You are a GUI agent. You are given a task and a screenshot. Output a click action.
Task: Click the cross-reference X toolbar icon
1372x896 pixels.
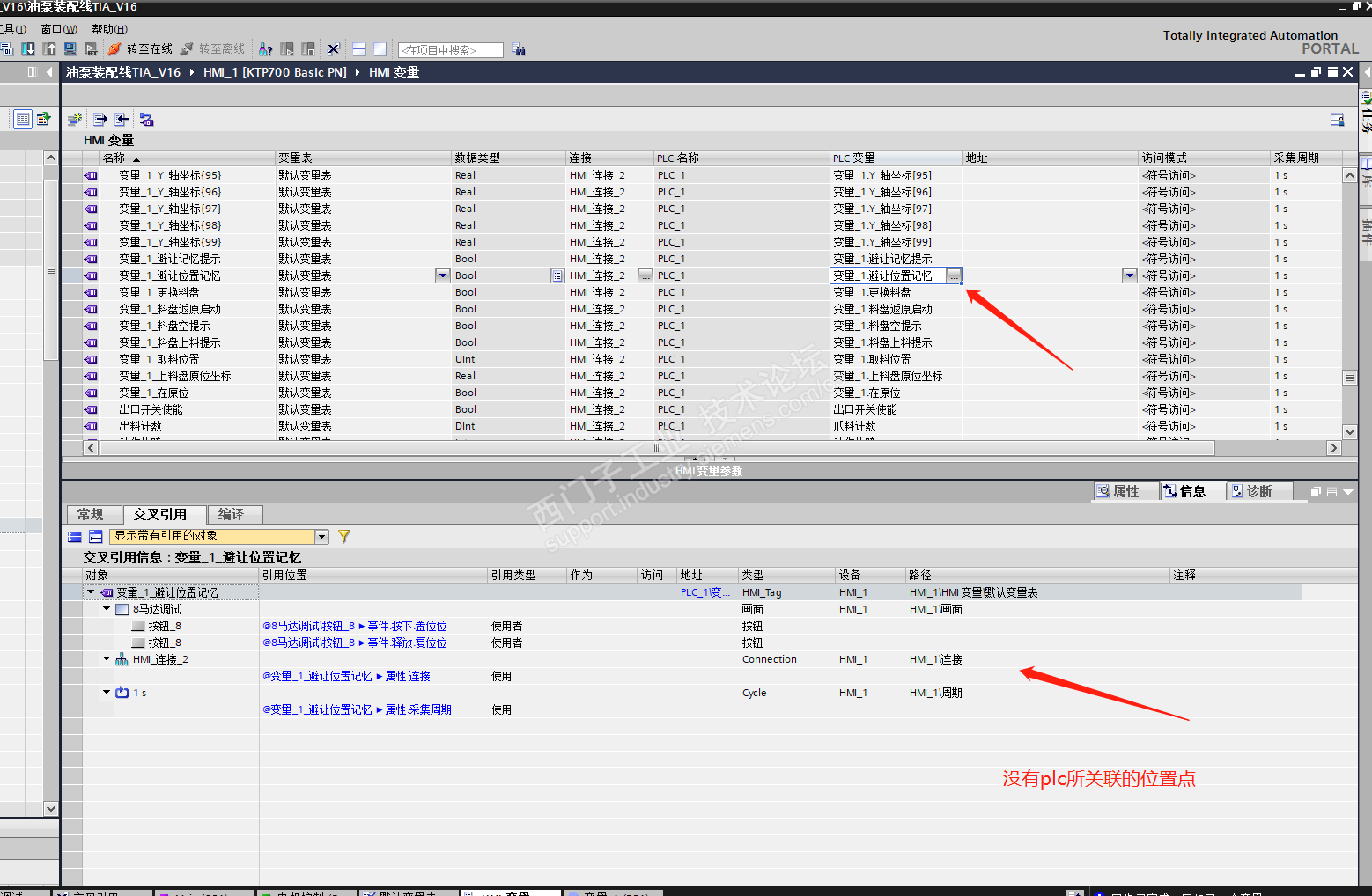click(x=333, y=49)
